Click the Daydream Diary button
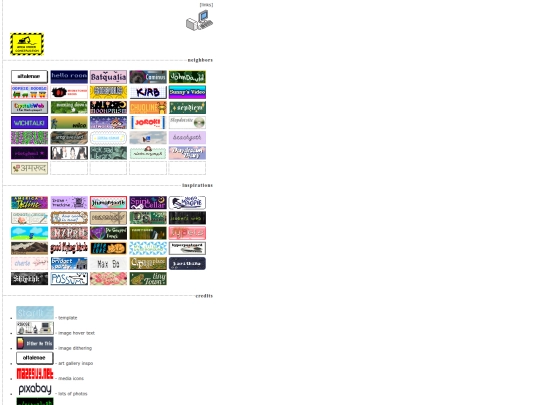 187,153
